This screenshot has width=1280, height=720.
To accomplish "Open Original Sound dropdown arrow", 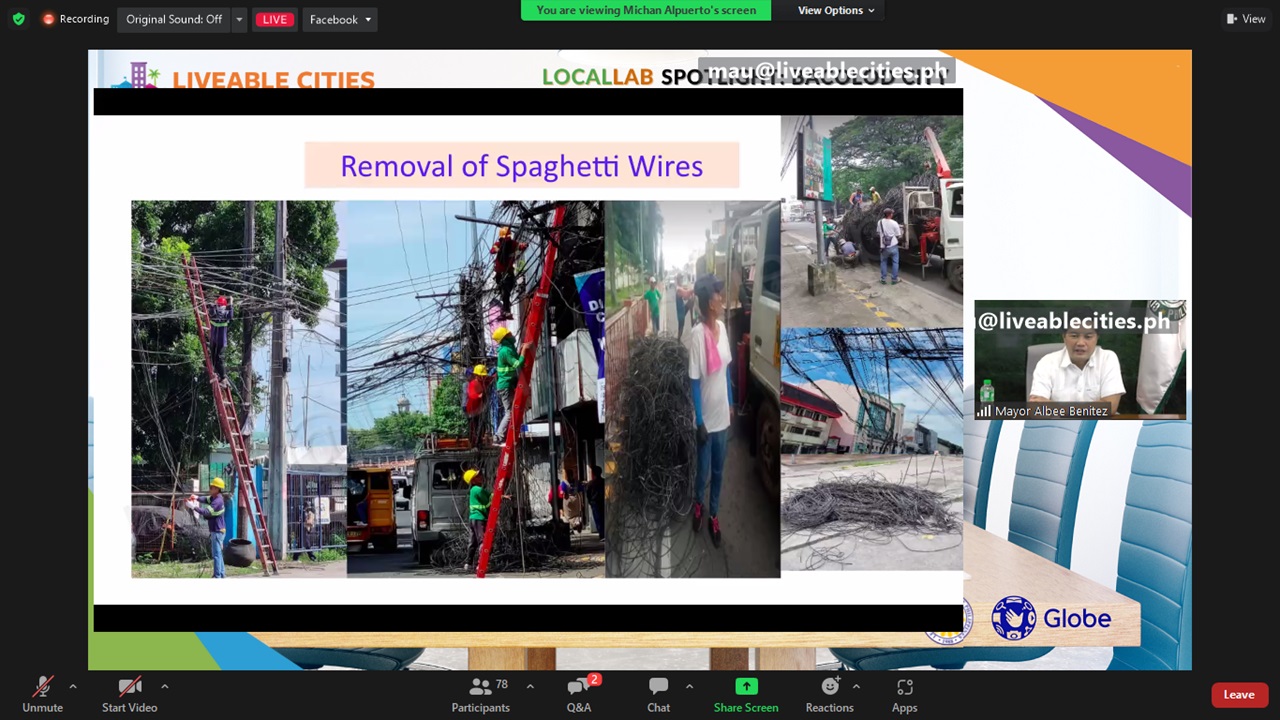I will [x=238, y=19].
